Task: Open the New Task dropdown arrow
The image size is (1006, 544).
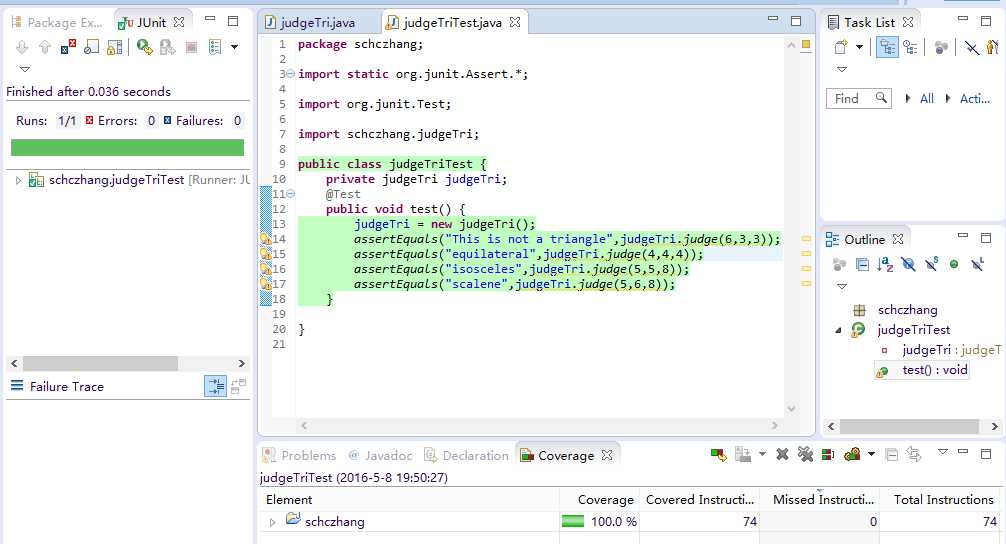Action: [859, 47]
